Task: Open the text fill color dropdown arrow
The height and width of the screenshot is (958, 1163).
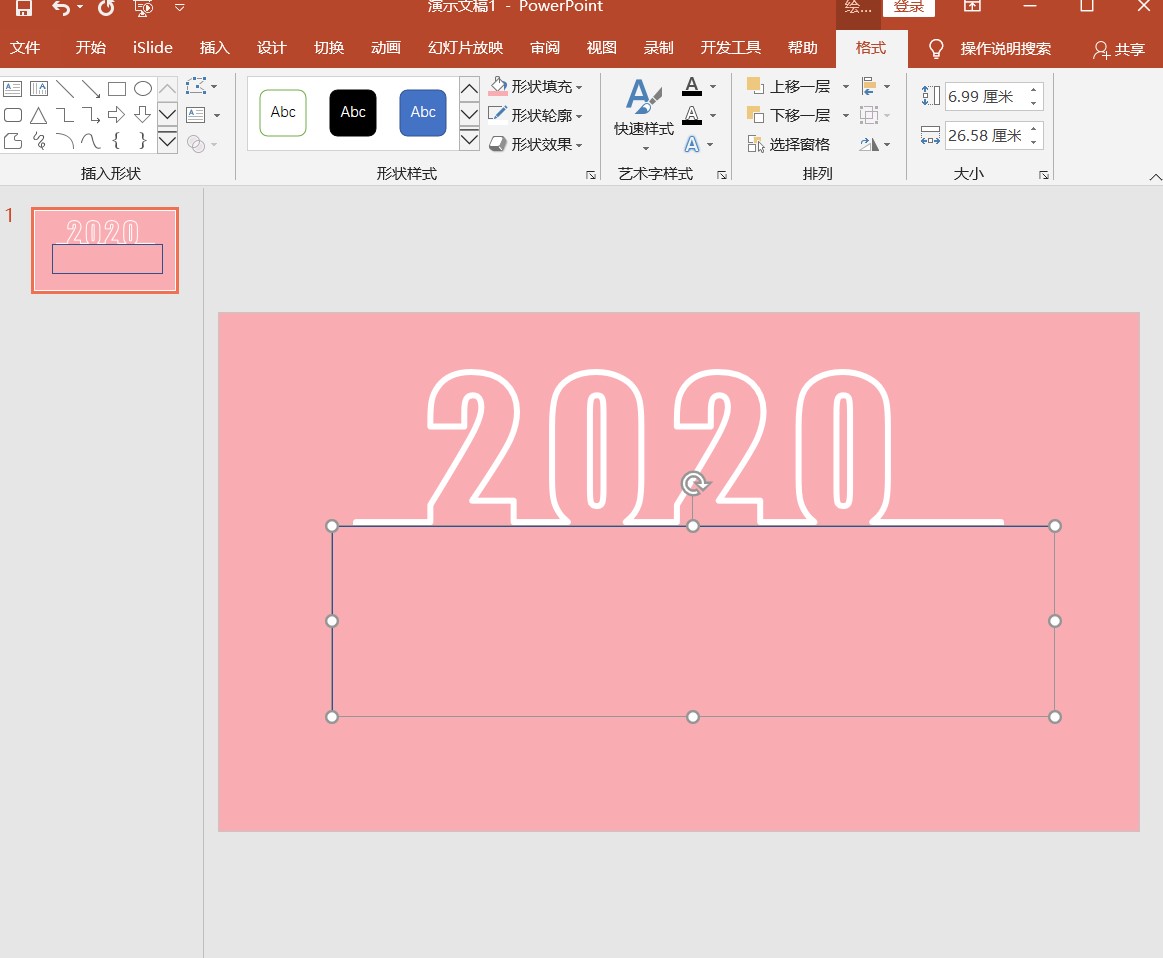Action: click(x=713, y=87)
